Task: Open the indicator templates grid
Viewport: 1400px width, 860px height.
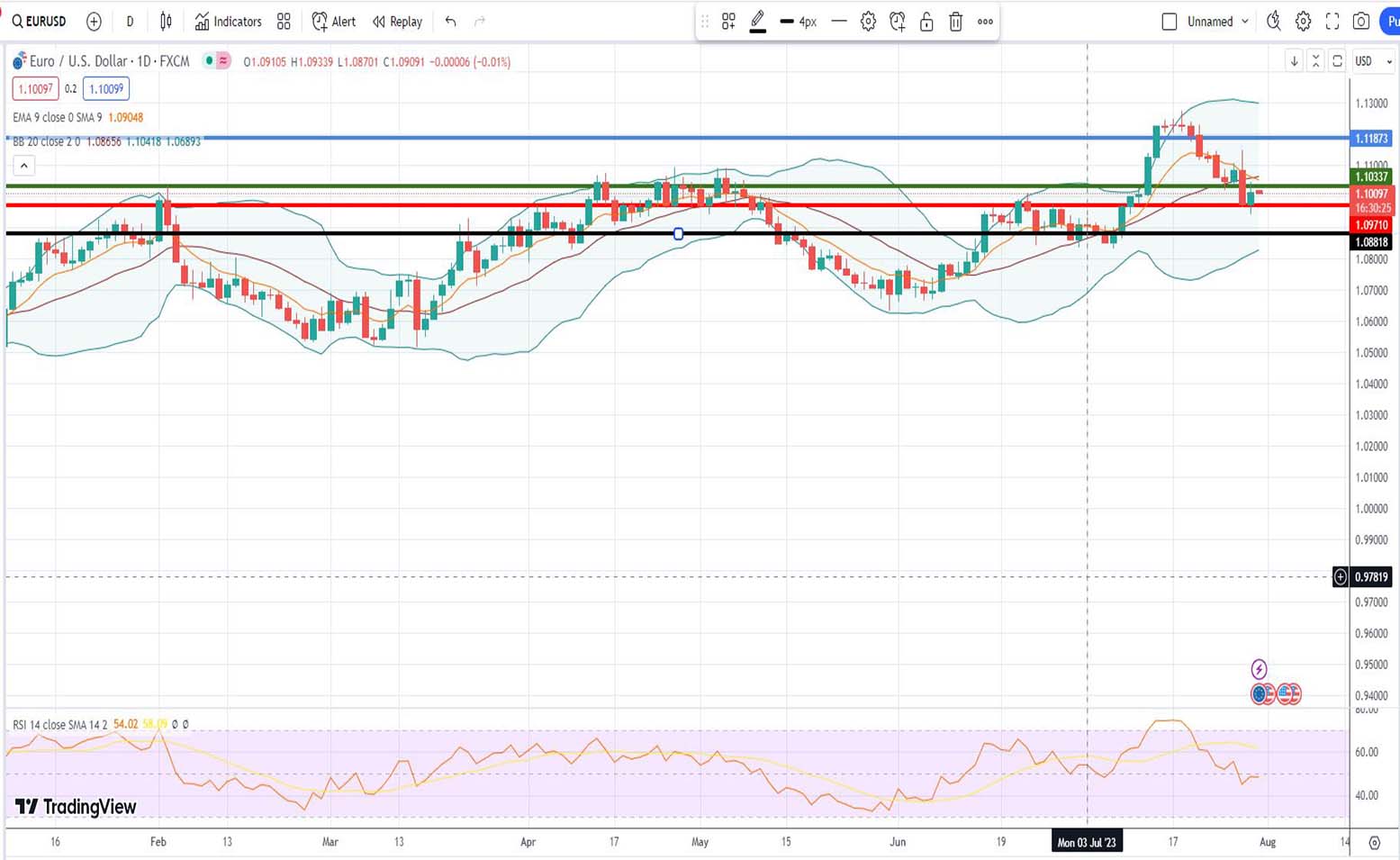Action: (284, 22)
